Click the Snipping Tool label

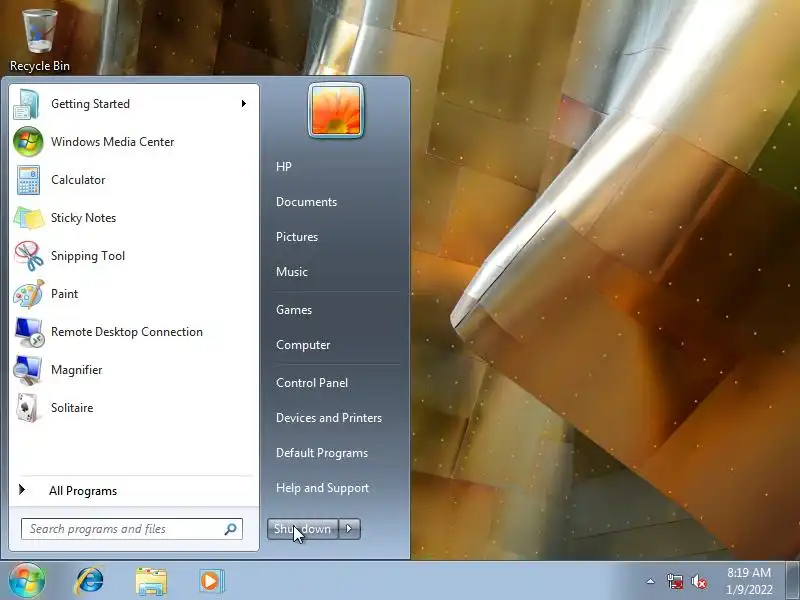pyautogui.click(x=88, y=256)
